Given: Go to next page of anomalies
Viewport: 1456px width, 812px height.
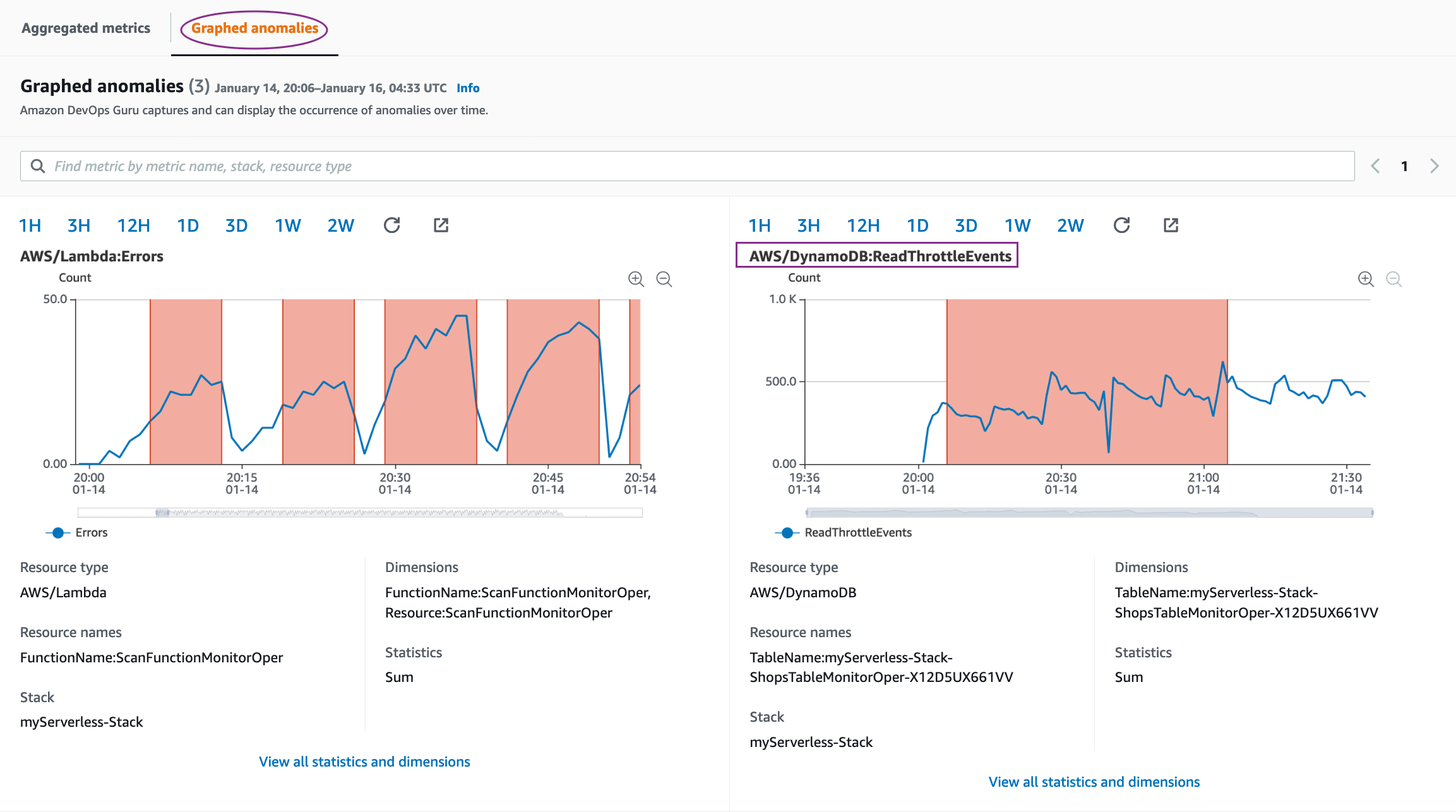Looking at the screenshot, I should [1435, 166].
